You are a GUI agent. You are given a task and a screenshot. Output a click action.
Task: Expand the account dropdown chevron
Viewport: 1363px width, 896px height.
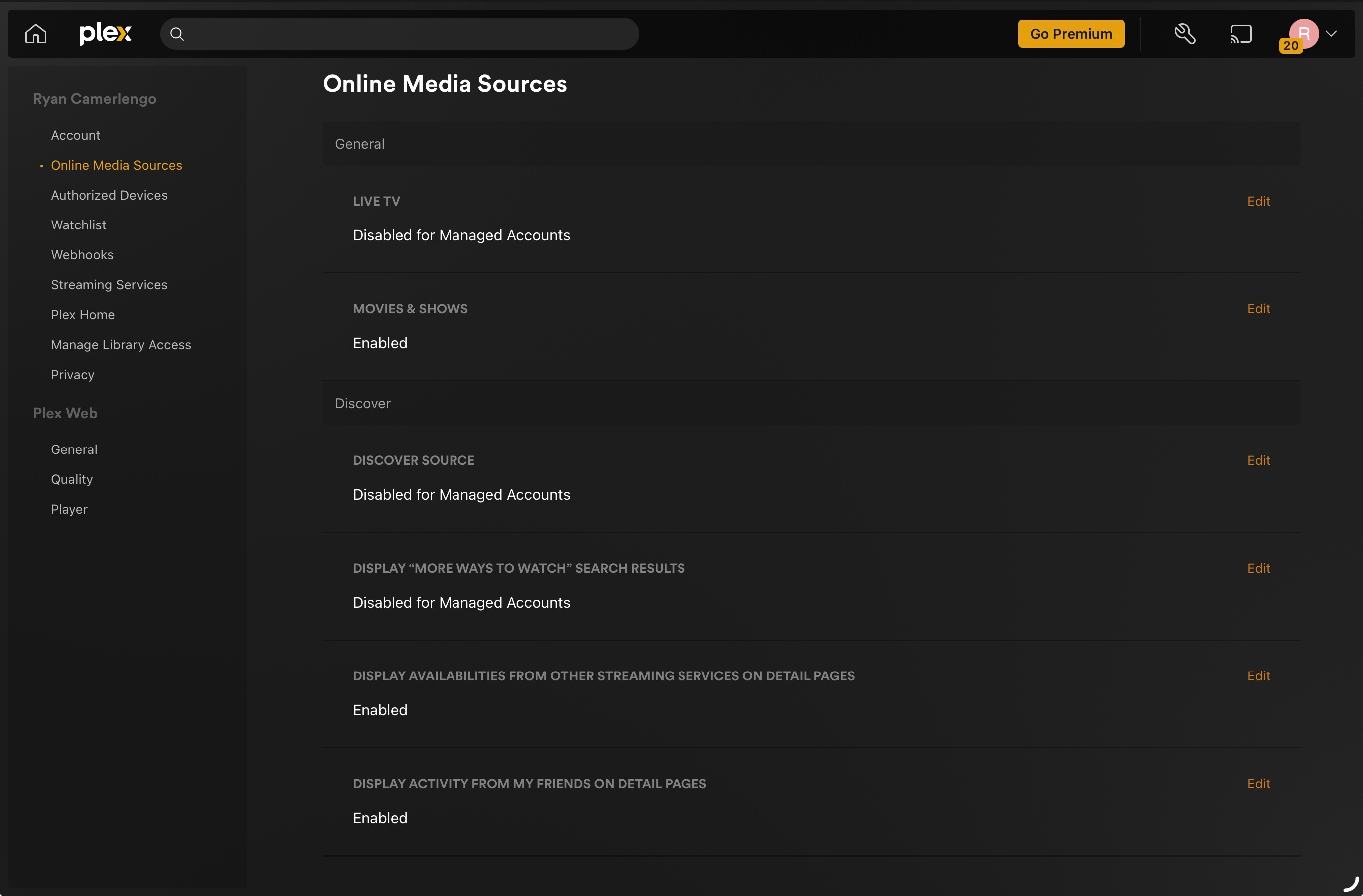pos(1331,34)
